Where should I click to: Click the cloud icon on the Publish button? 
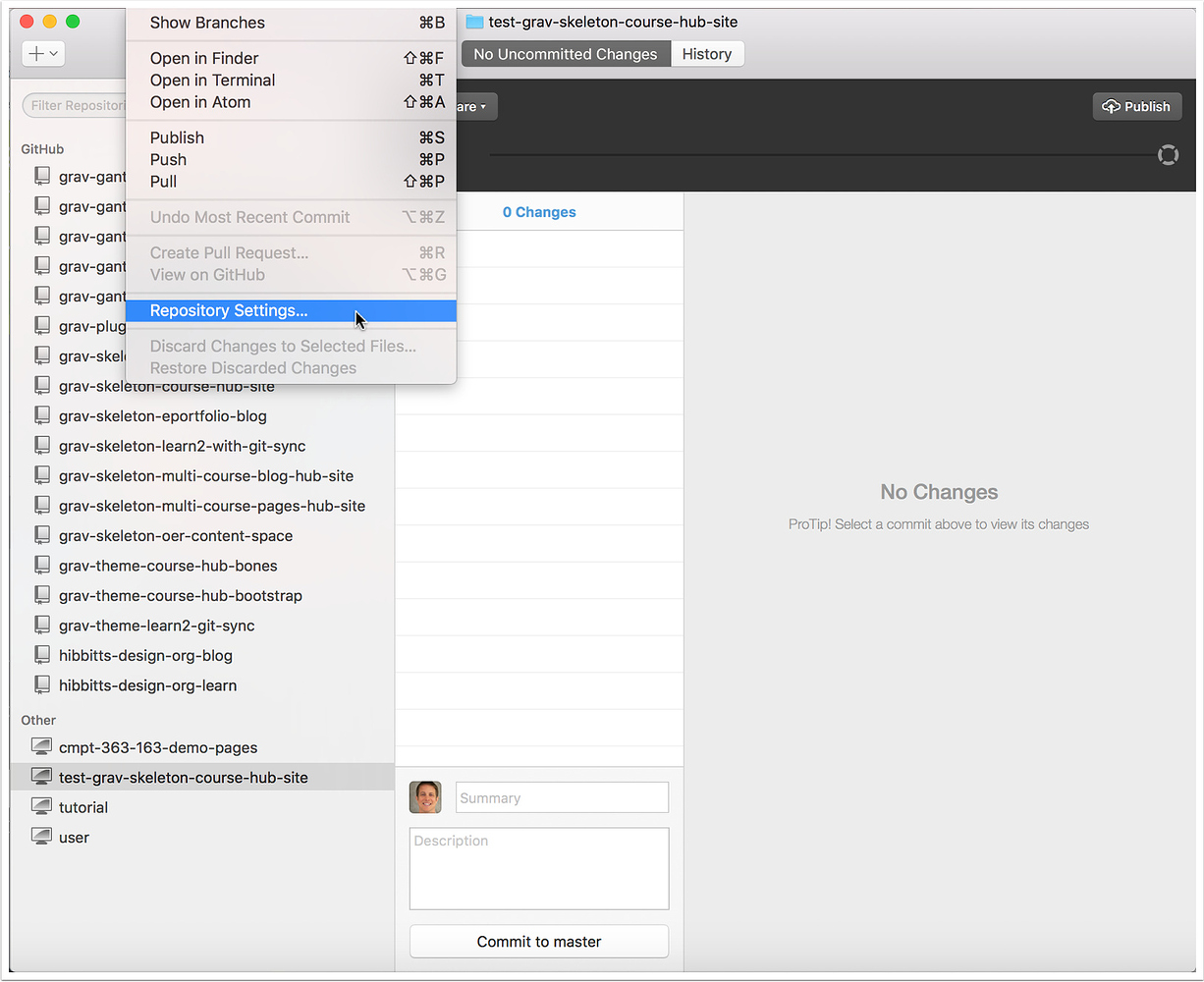1114,106
